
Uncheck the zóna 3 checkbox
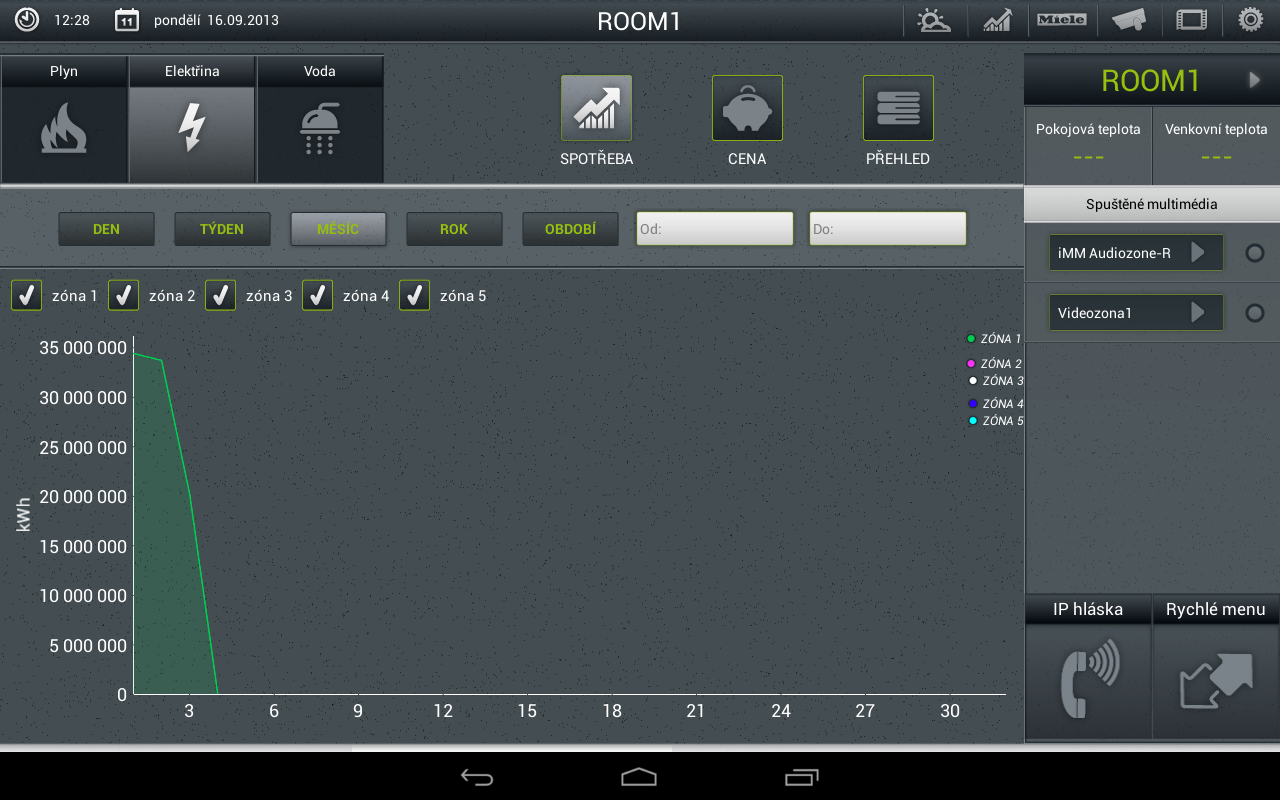[x=220, y=296]
